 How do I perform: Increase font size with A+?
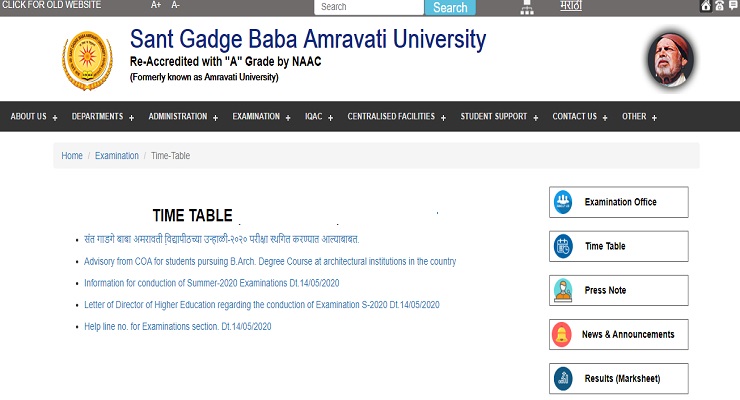[156, 5]
